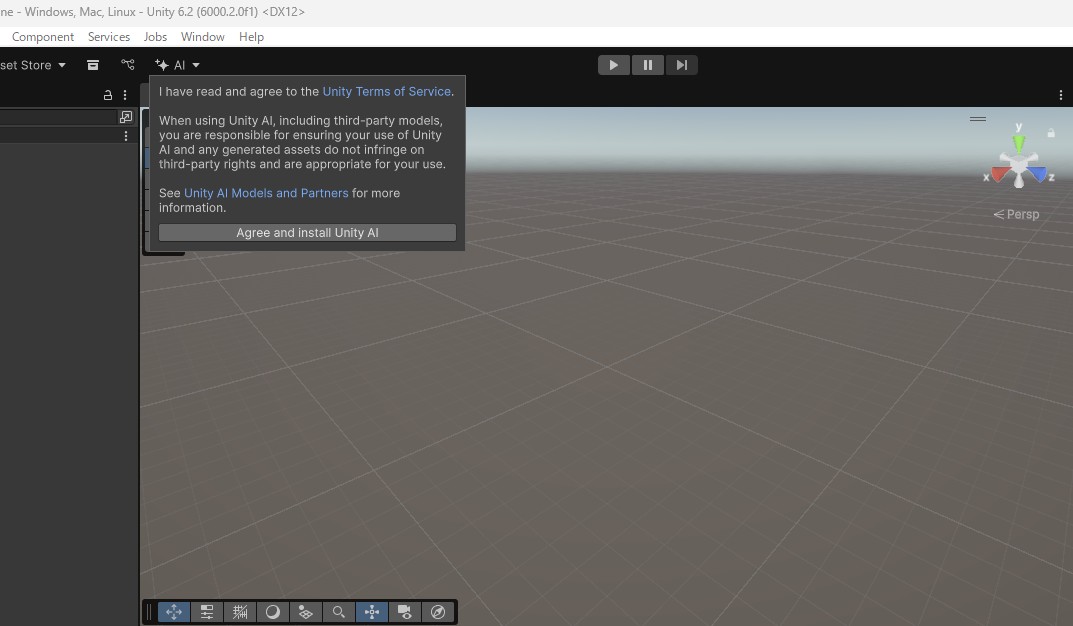The image size is (1073, 626).
Task: Open the Services menu
Action: [109, 37]
